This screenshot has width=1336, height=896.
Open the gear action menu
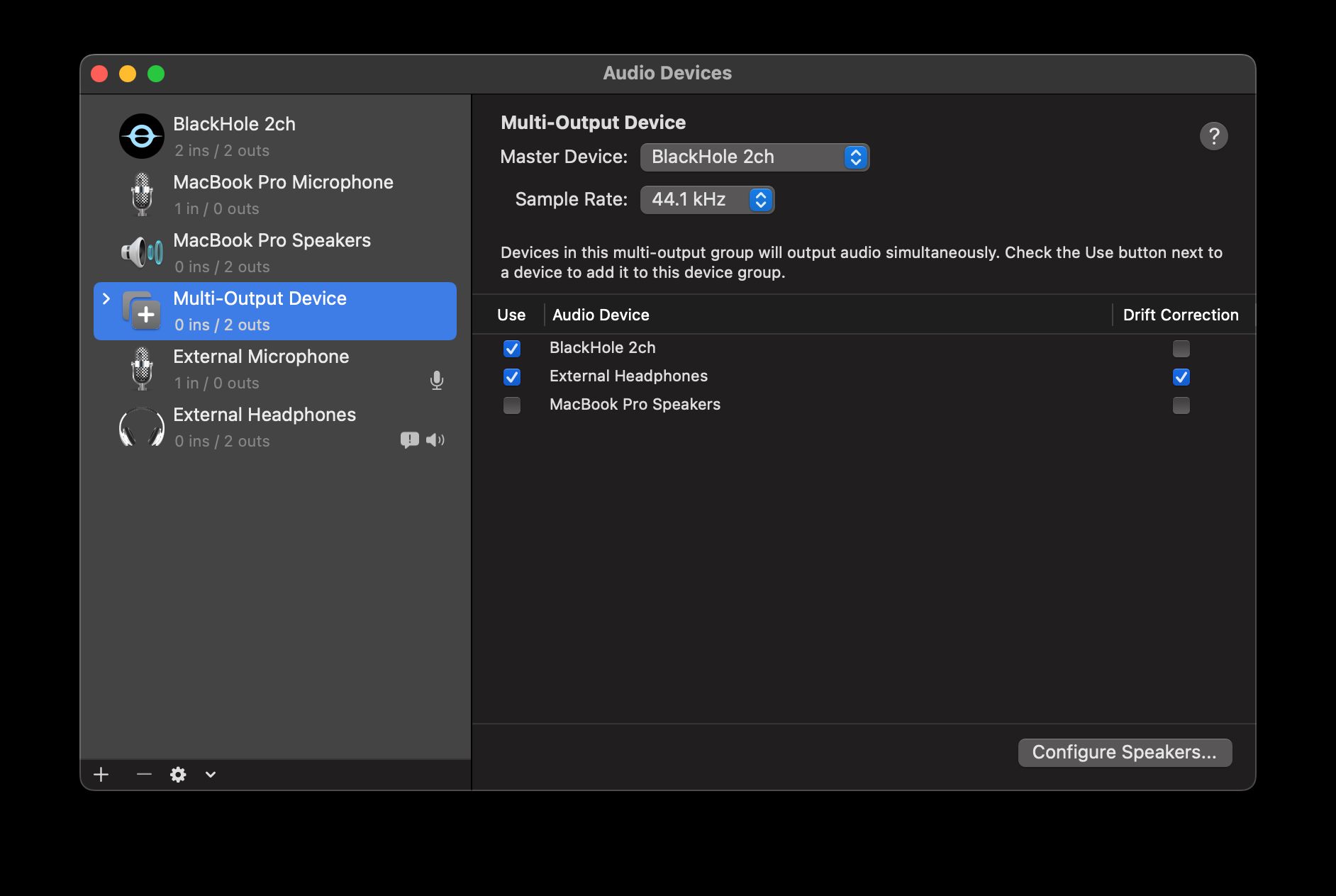[178, 774]
